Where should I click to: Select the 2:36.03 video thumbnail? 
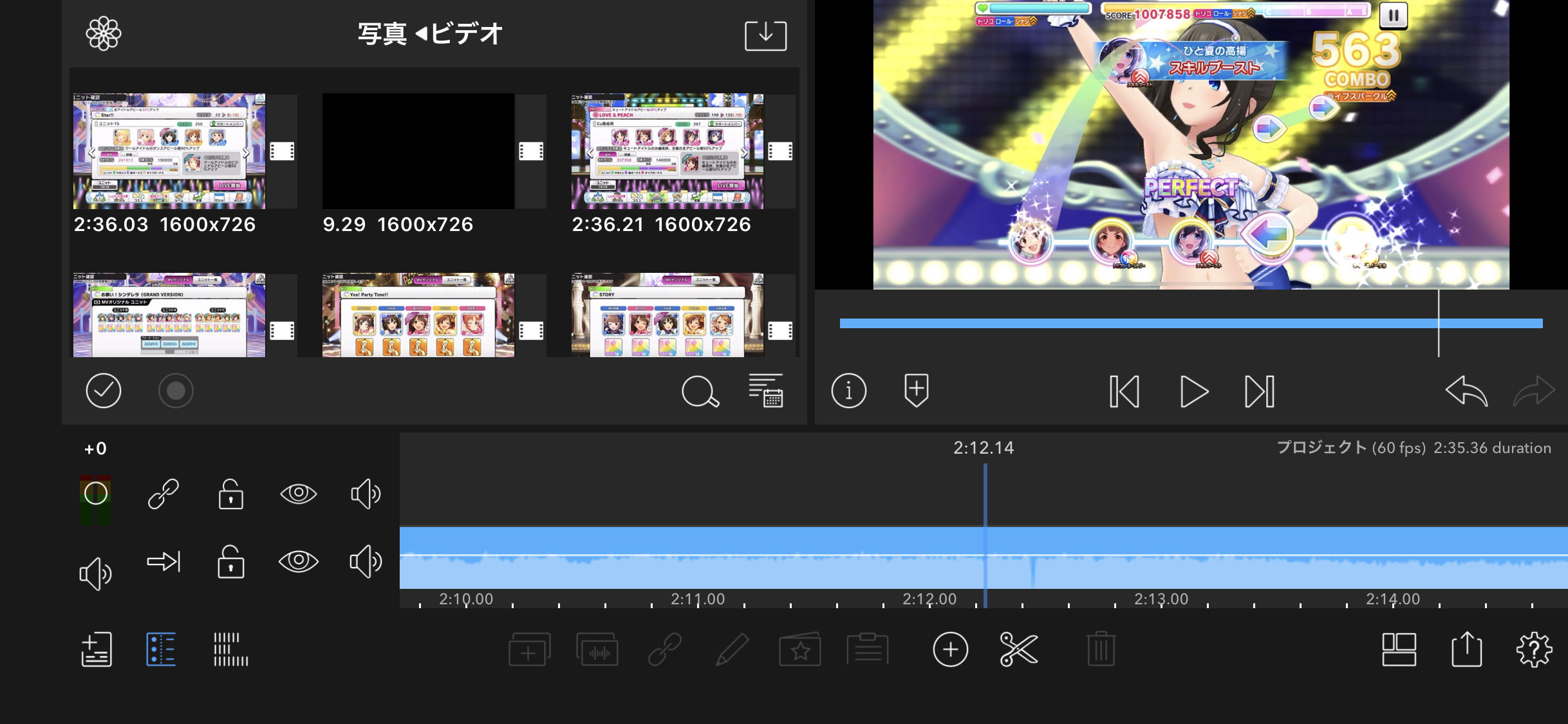[169, 151]
